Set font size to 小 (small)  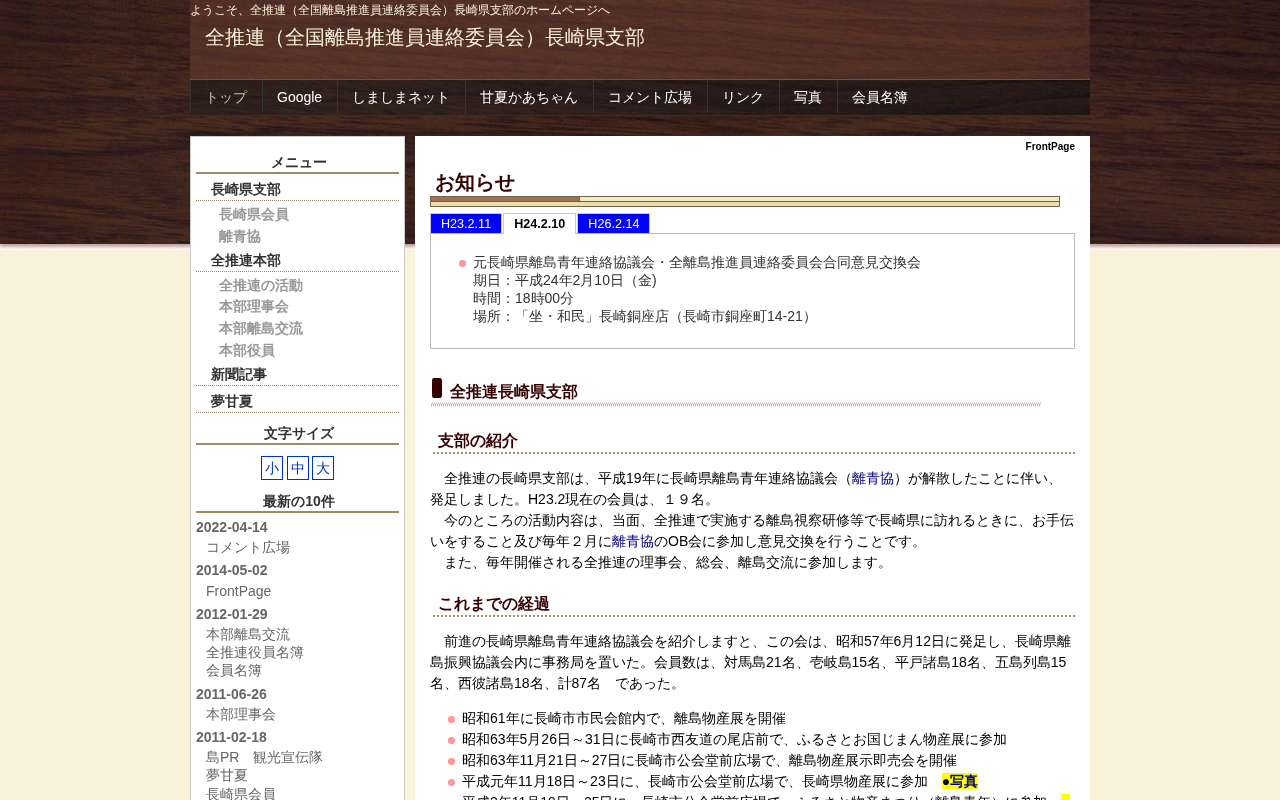coord(272,468)
